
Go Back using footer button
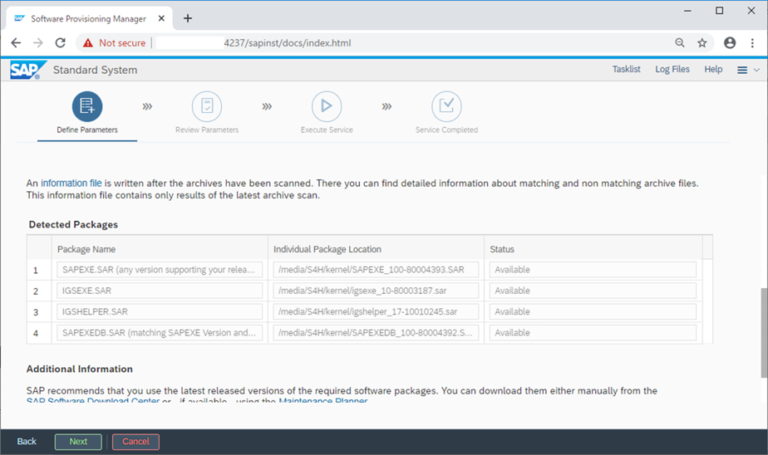26,441
